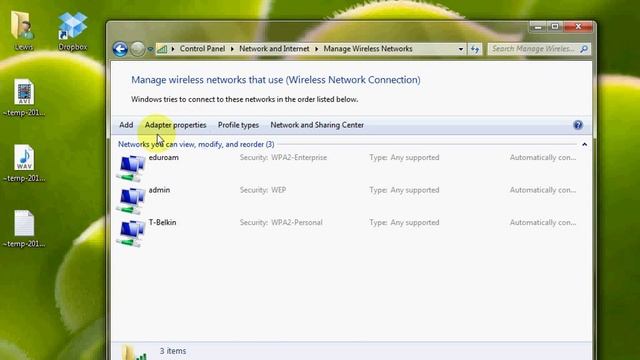Click the 3 items status text
Screen dimensions: 640x360
pyautogui.click(x=173, y=351)
